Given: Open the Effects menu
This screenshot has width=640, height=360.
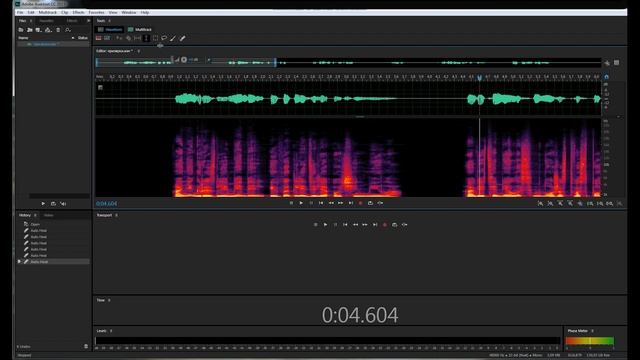Looking at the screenshot, I should tap(78, 12).
